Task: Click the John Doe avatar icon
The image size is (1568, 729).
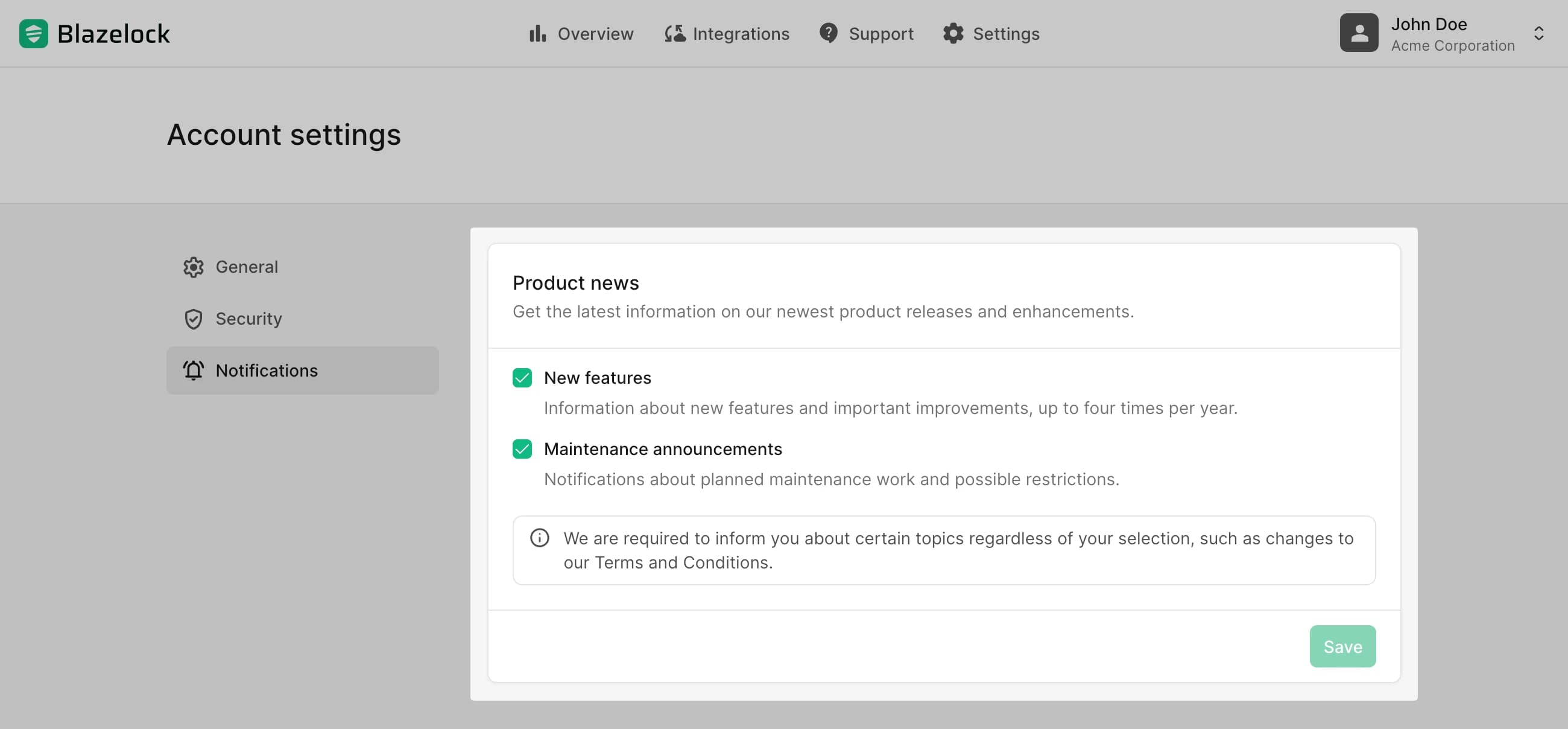Action: point(1358,33)
